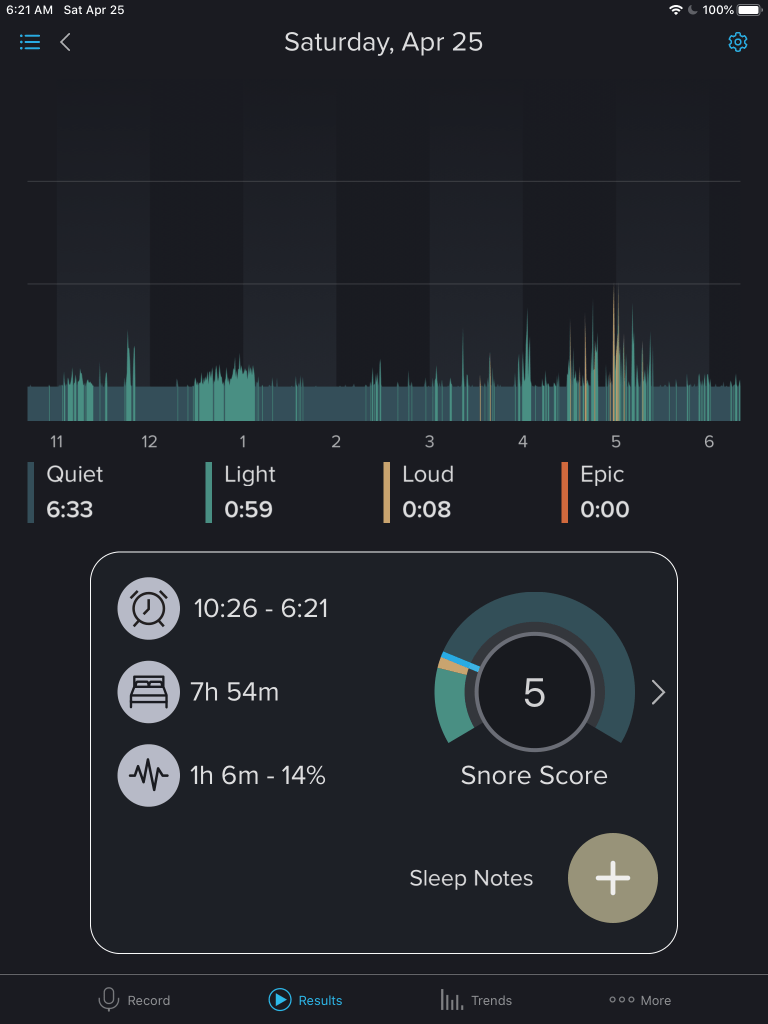
Task: Open the session list icon
Action: pyautogui.click(x=30, y=42)
